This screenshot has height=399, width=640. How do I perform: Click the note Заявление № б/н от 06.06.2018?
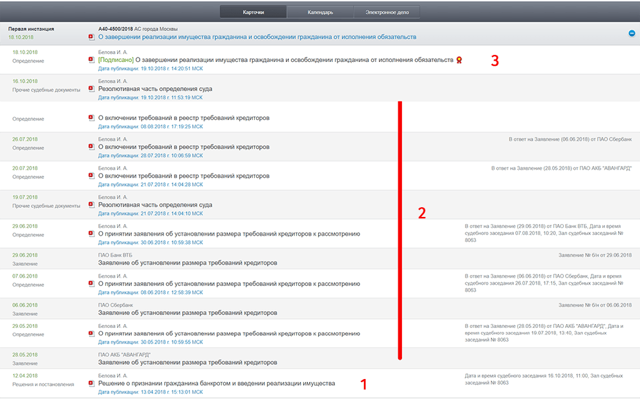(x=595, y=305)
